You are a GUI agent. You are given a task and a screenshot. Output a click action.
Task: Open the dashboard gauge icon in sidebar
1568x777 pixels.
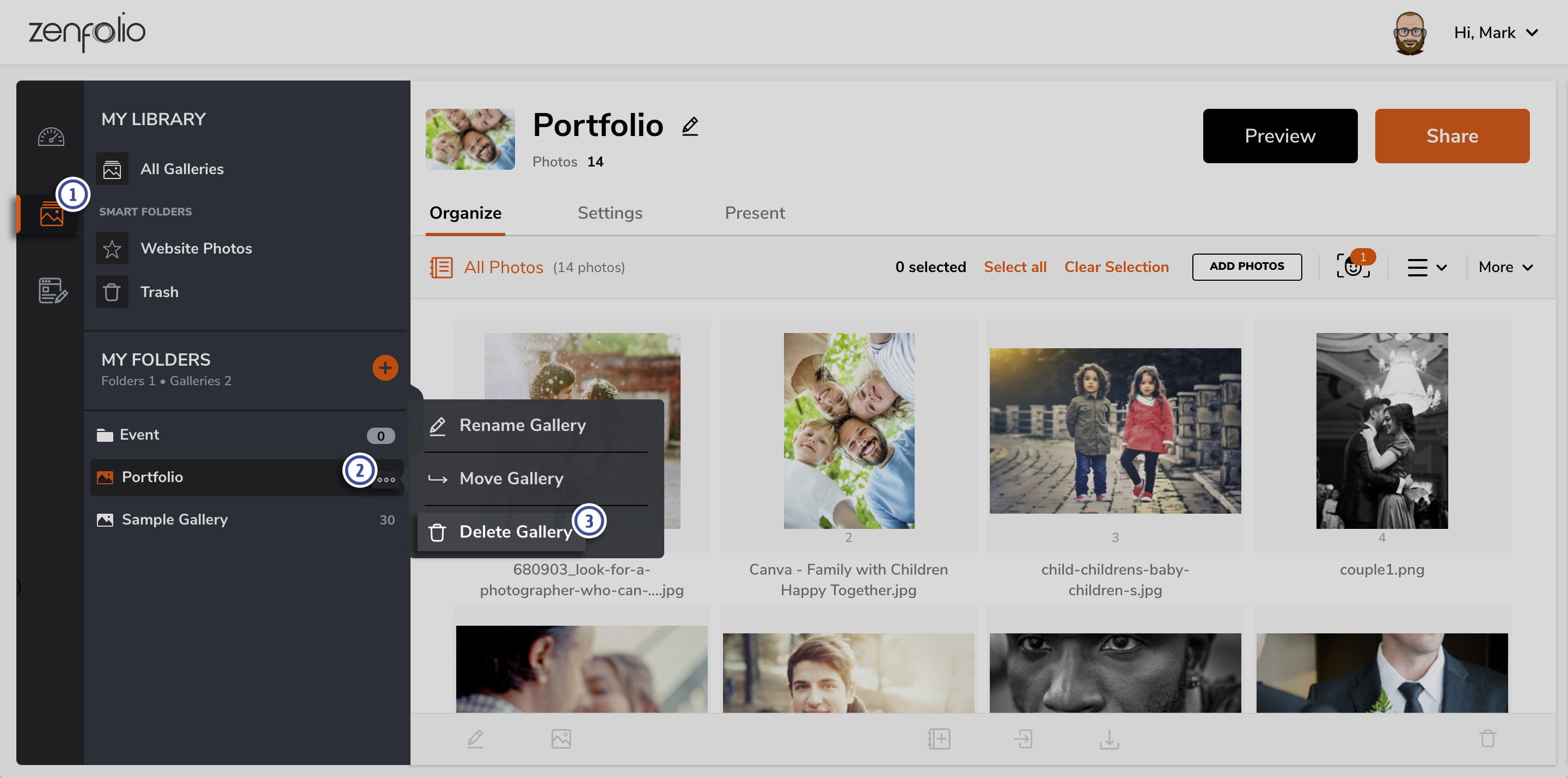(51, 137)
